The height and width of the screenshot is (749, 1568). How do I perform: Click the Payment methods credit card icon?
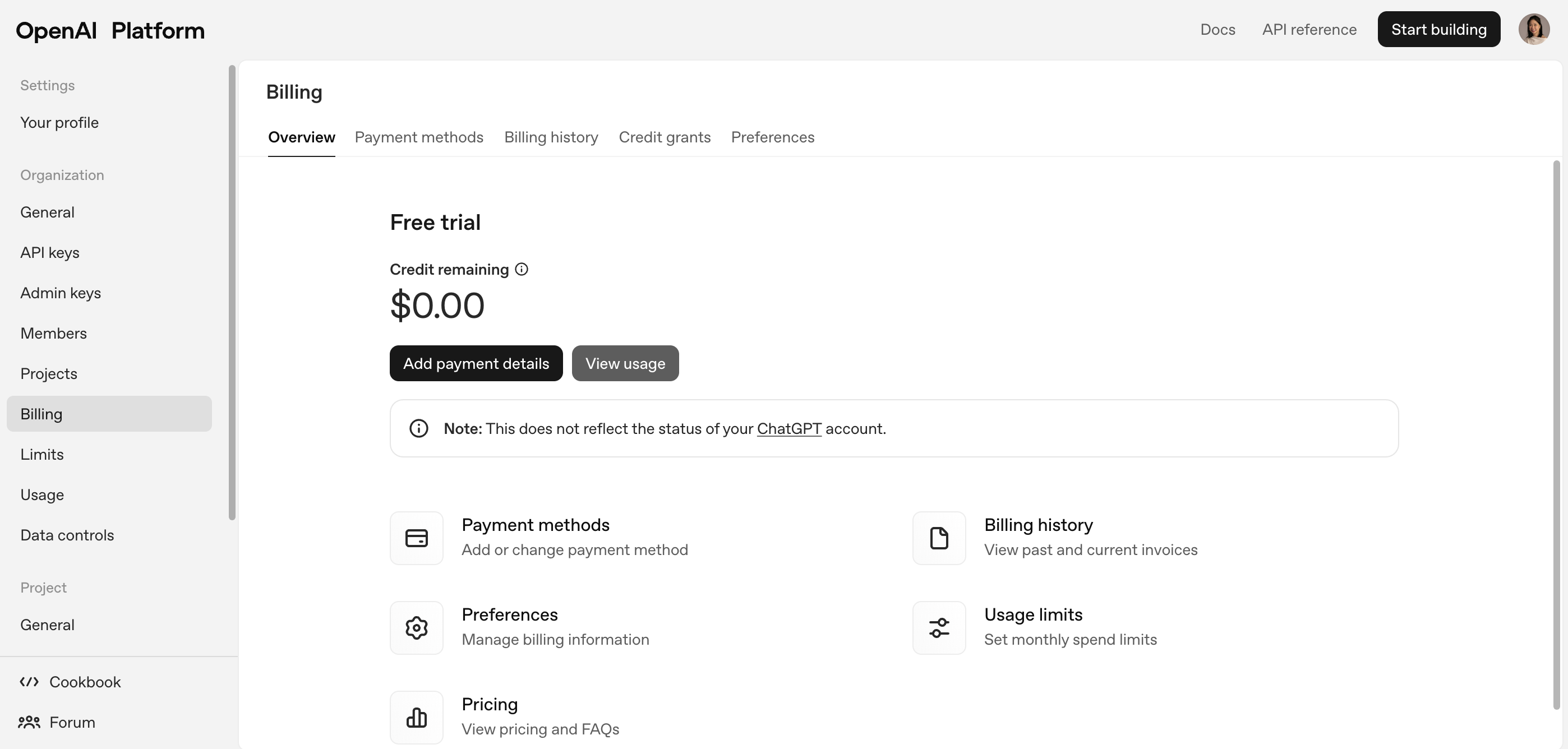pyautogui.click(x=416, y=538)
